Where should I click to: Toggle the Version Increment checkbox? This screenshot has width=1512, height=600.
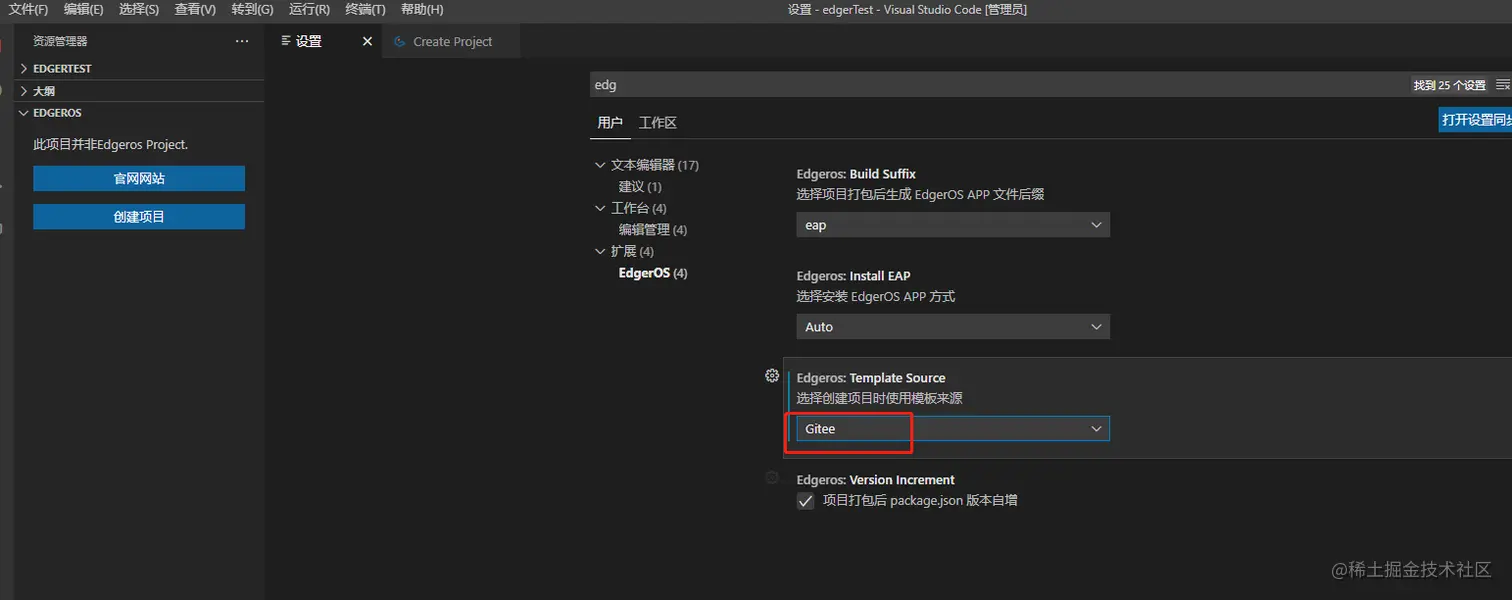(805, 501)
